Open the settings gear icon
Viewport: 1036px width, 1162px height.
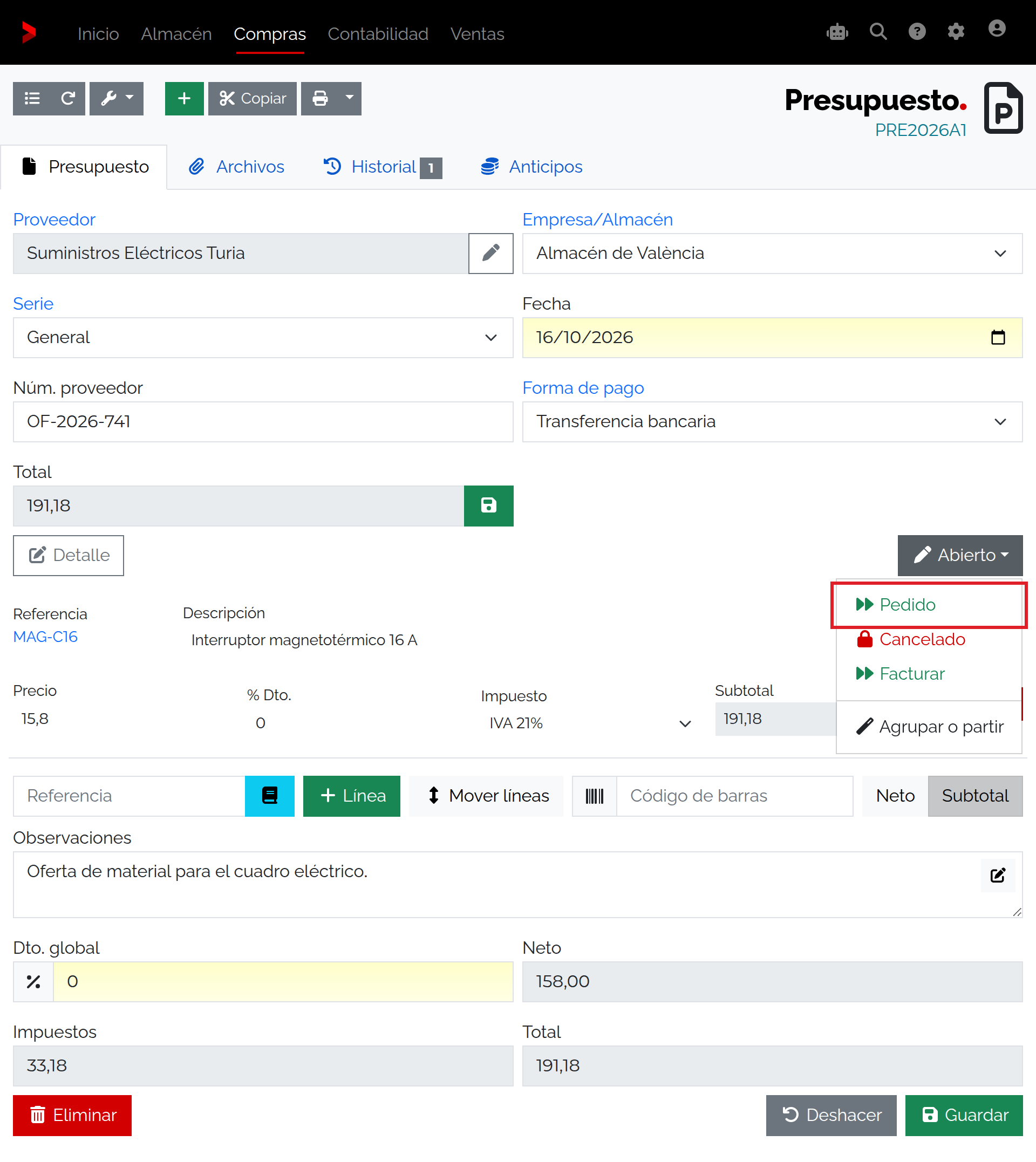(x=955, y=32)
